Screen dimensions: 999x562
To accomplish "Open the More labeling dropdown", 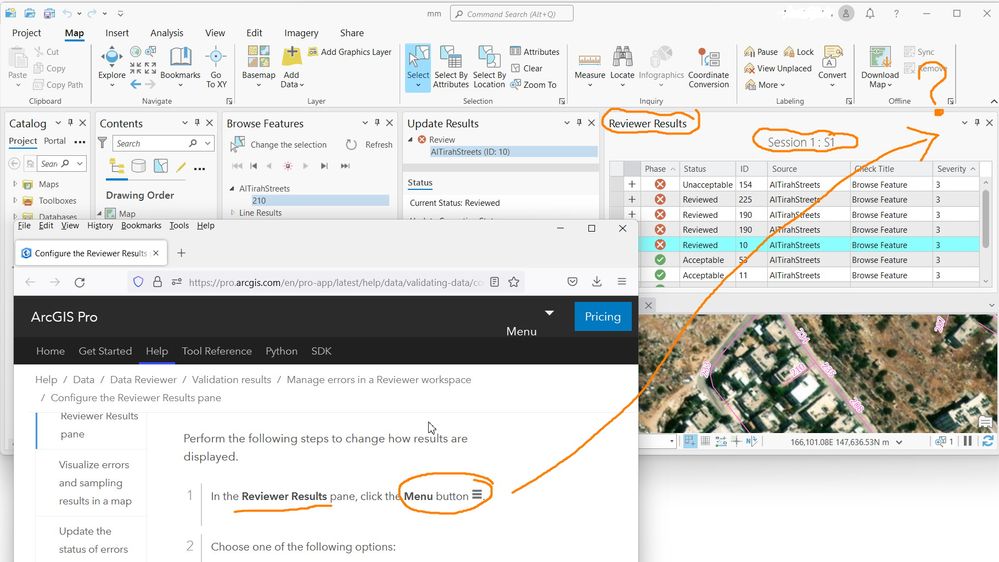I will click(765, 85).
